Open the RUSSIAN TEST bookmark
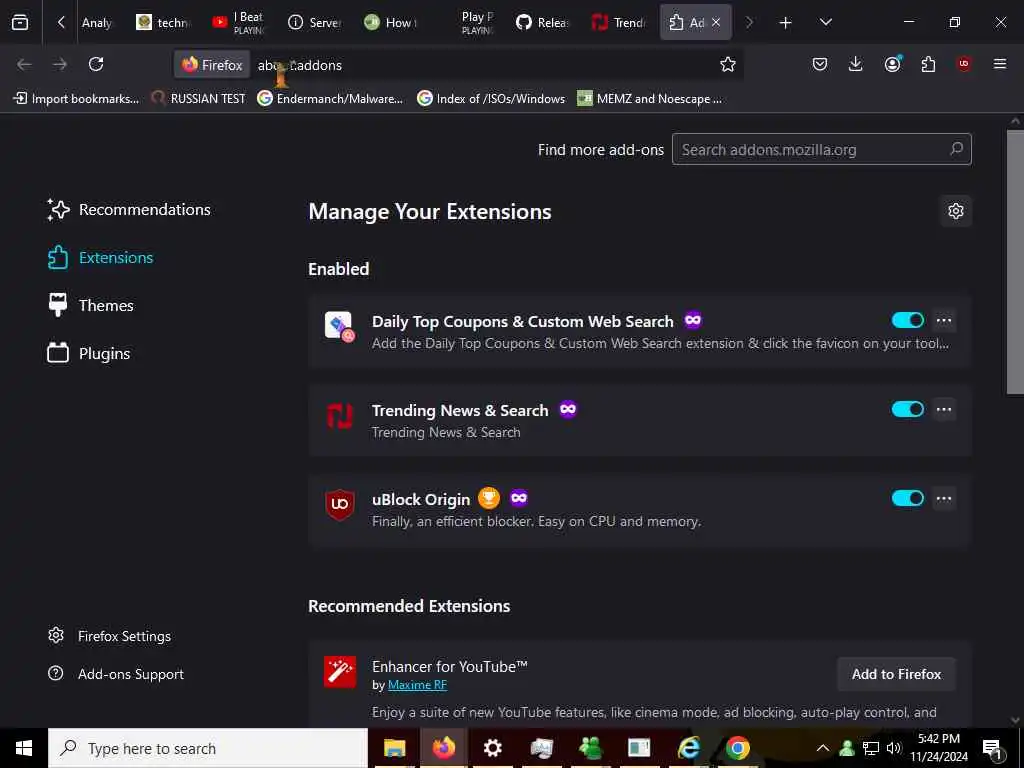This screenshot has height=768, width=1024. (x=199, y=99)
